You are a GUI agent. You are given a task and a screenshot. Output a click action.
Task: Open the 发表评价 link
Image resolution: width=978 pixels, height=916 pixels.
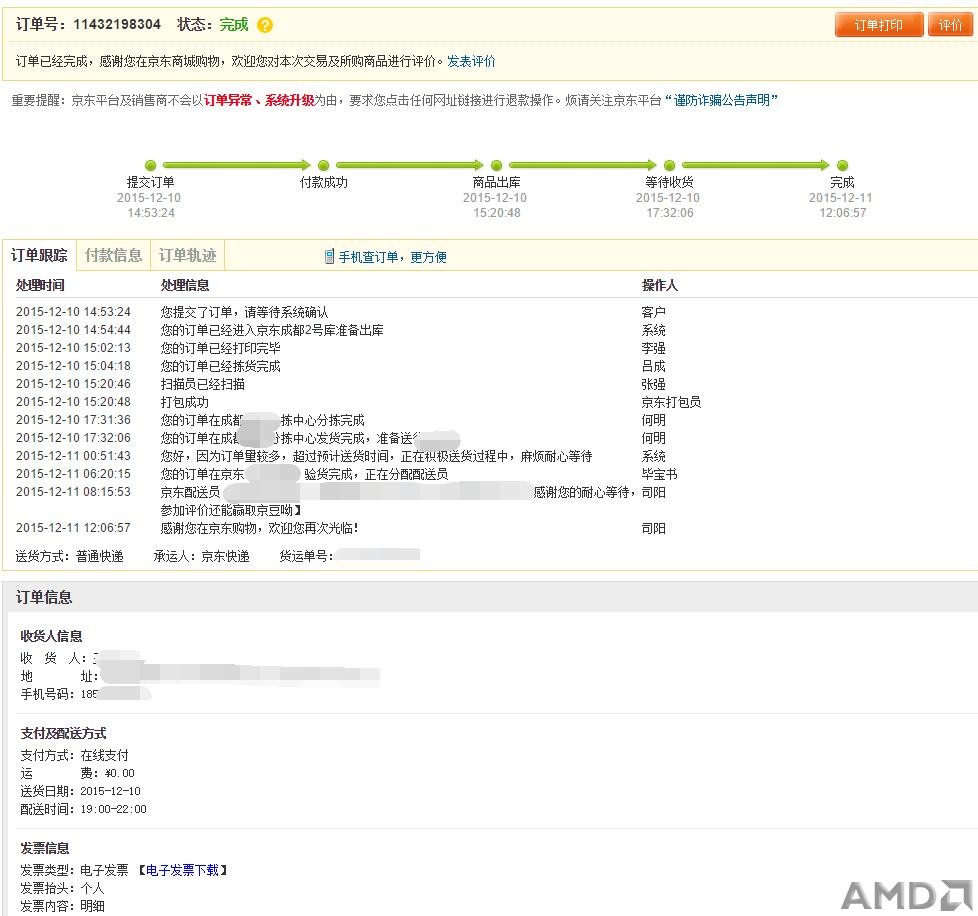point(471,61)
